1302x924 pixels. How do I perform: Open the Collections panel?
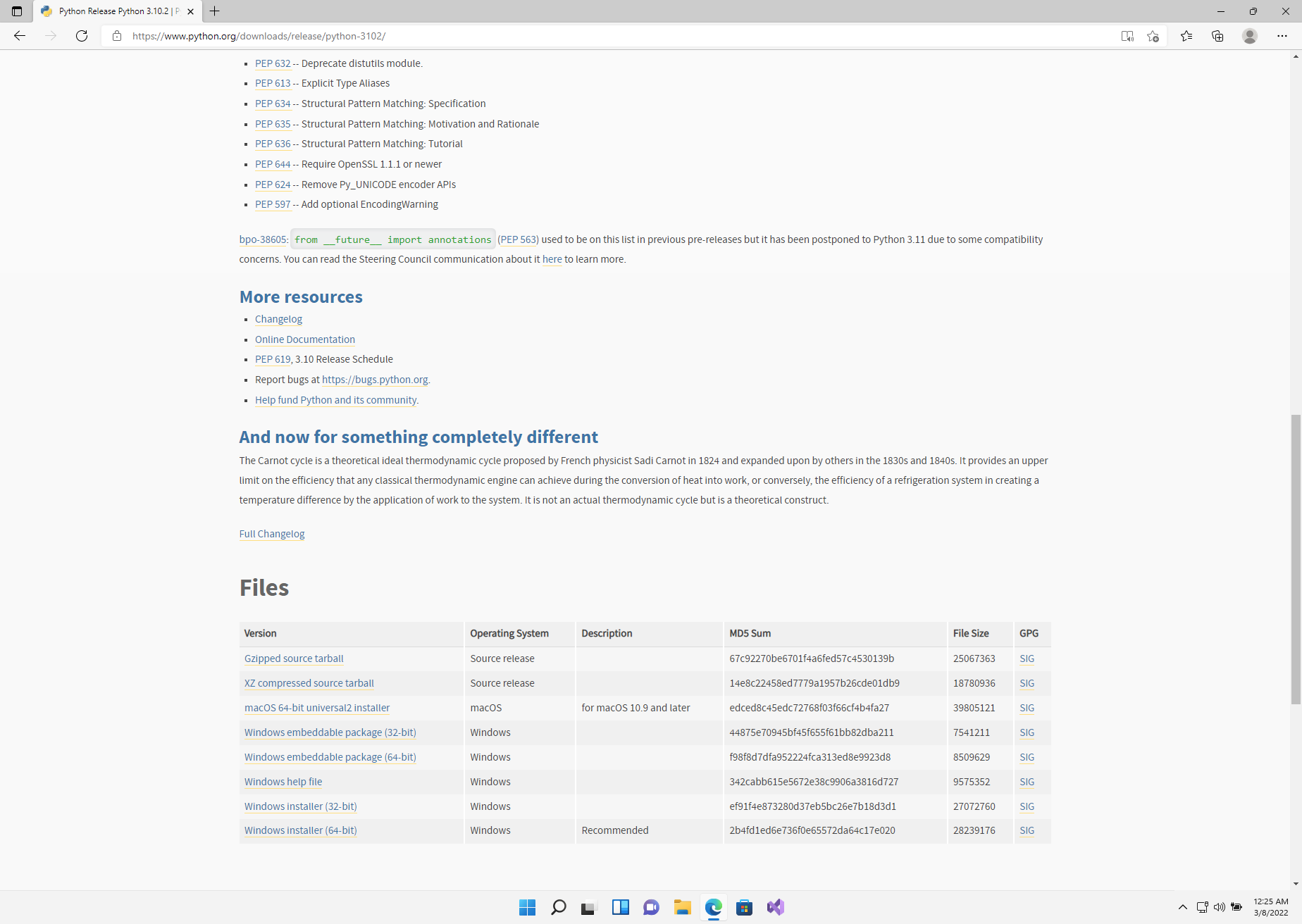point(1217,36)
